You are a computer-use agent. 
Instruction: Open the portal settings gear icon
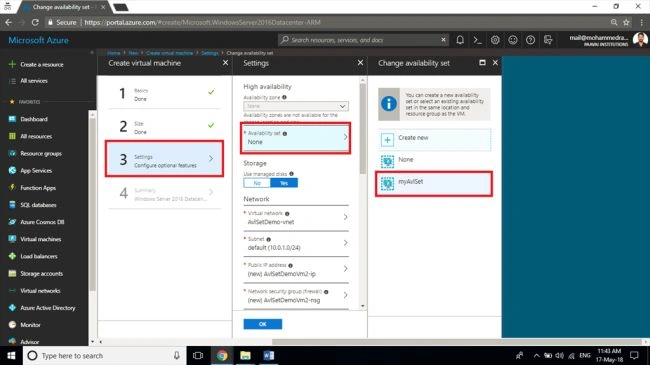pos(495,40)
